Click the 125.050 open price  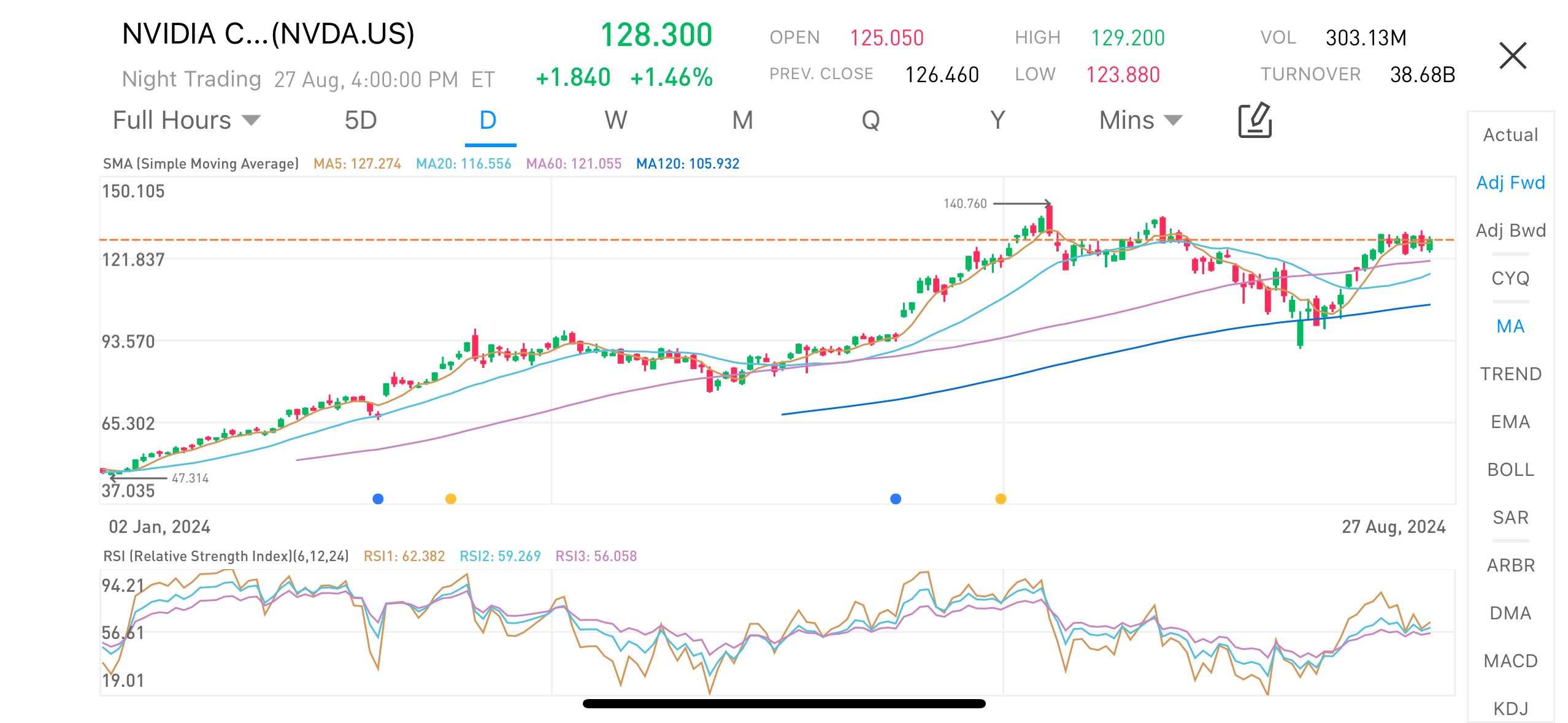point(886,38)
